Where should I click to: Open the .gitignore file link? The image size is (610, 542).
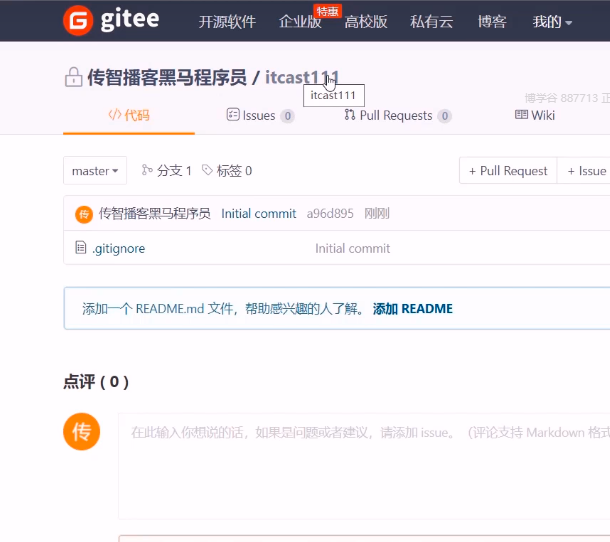(x=119, y=248)
